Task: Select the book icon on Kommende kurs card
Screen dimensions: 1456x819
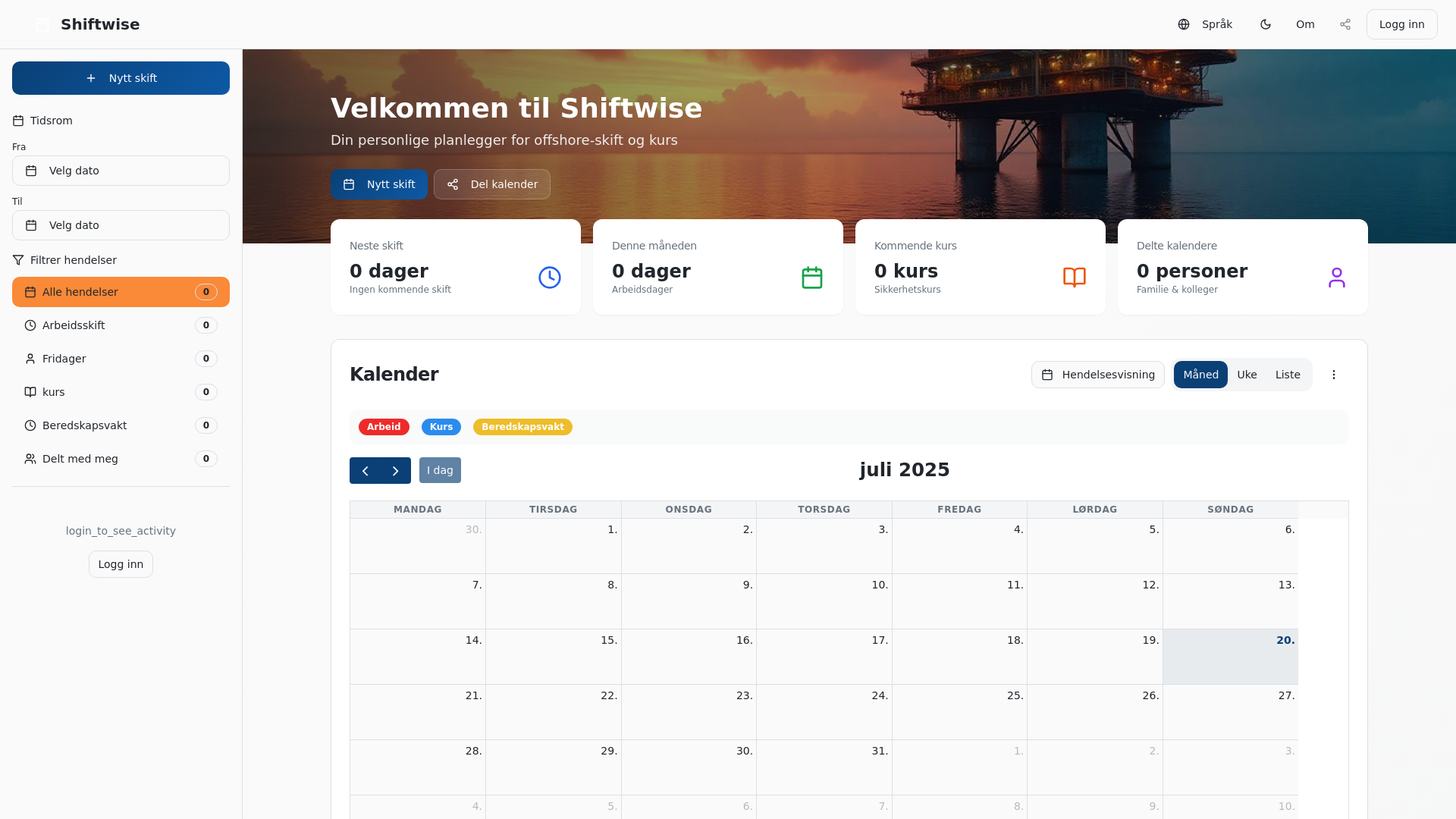Action: [x=1075, y=277]
